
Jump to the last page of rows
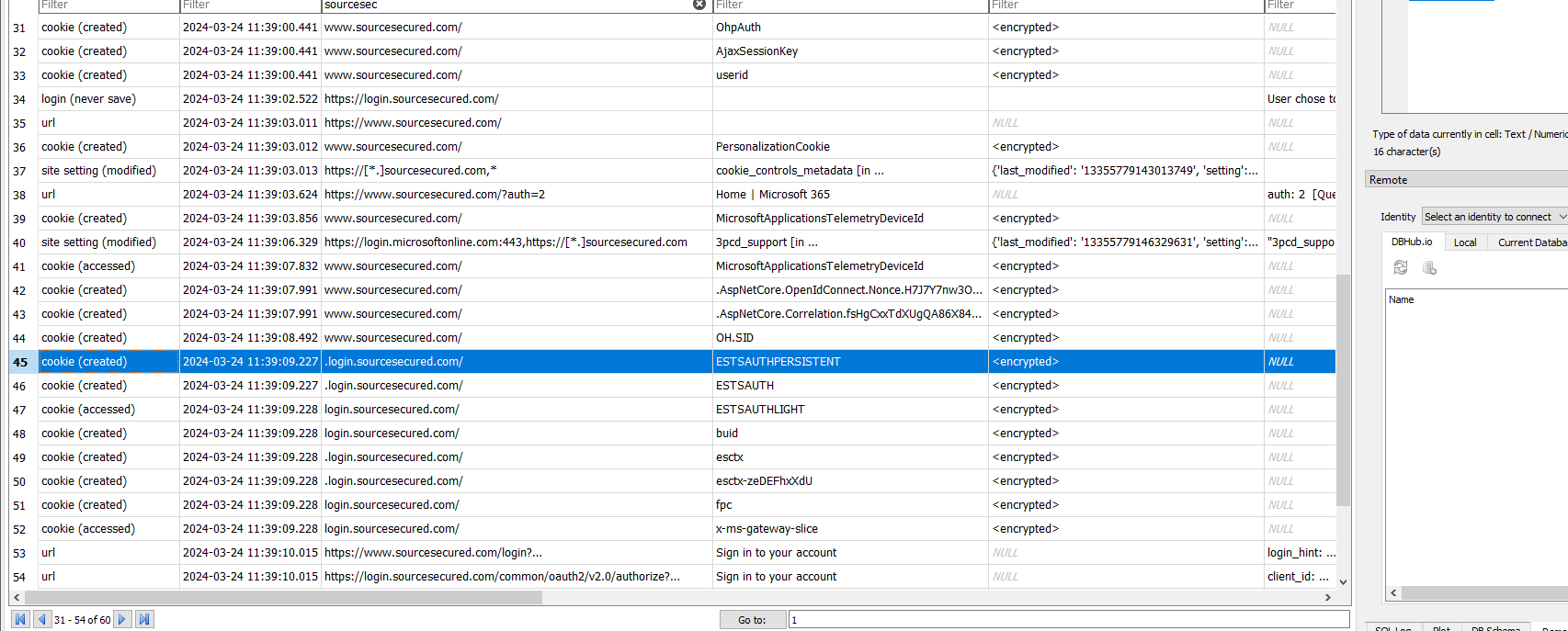(x=144, y=619)
